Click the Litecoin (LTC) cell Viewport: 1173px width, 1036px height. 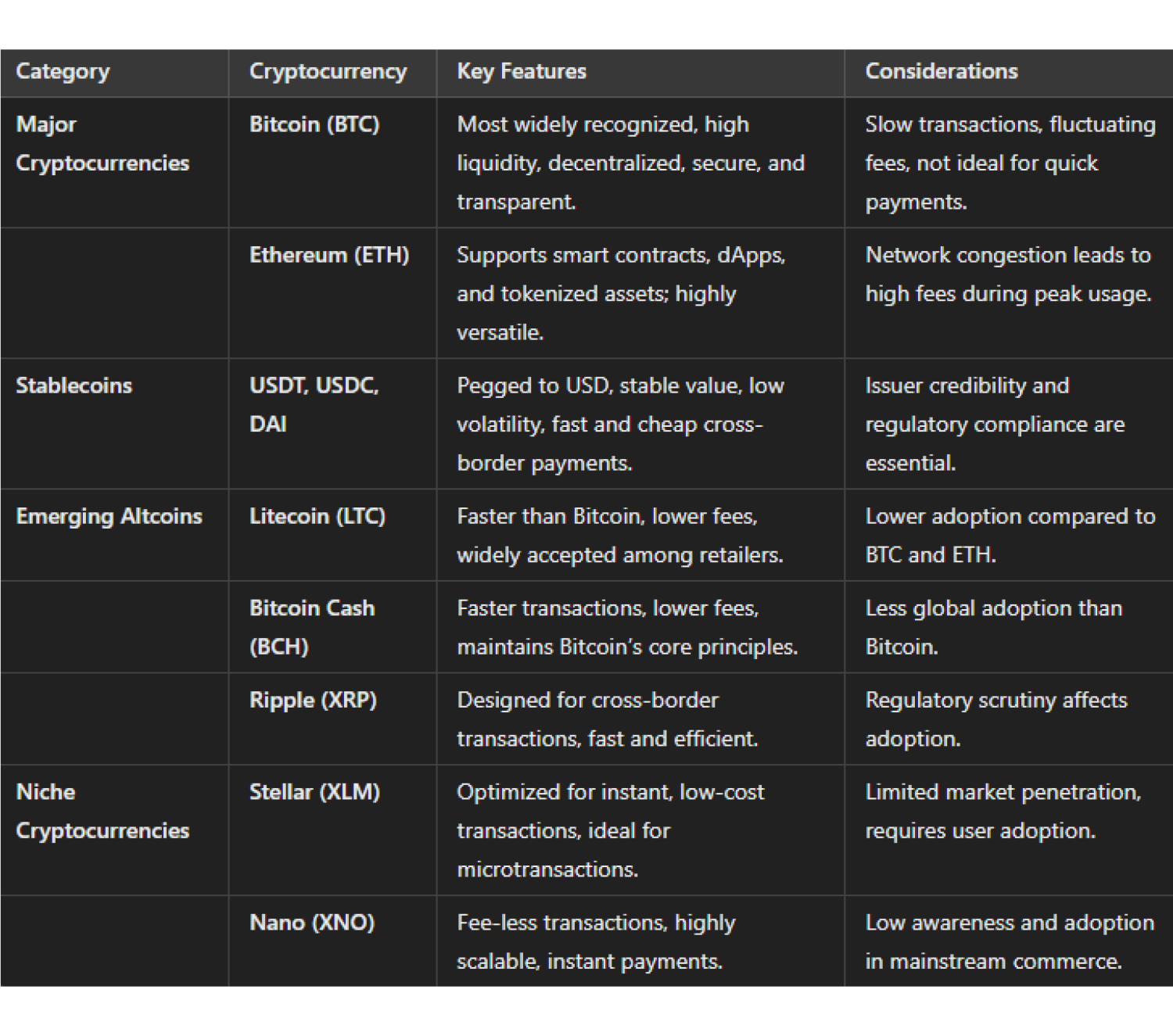coord(317,517)
